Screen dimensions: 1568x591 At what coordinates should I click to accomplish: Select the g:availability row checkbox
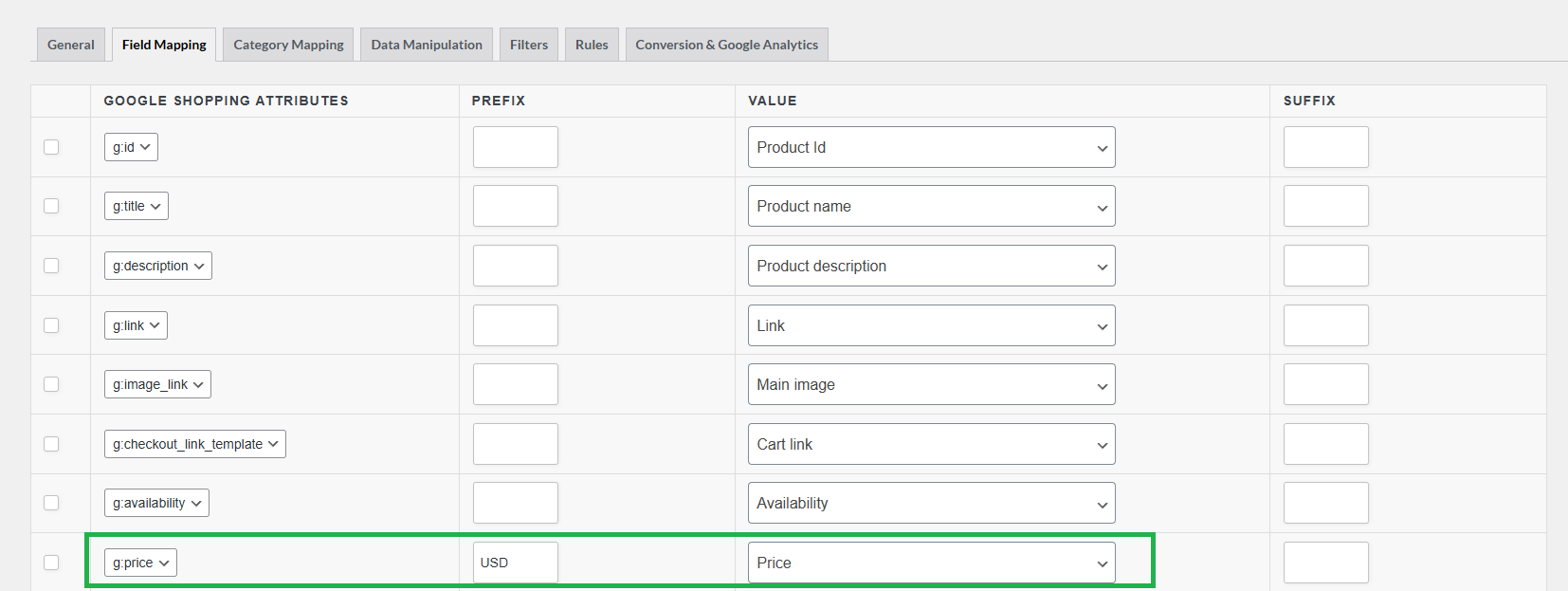pyautogui.click(x=51, y=503)
